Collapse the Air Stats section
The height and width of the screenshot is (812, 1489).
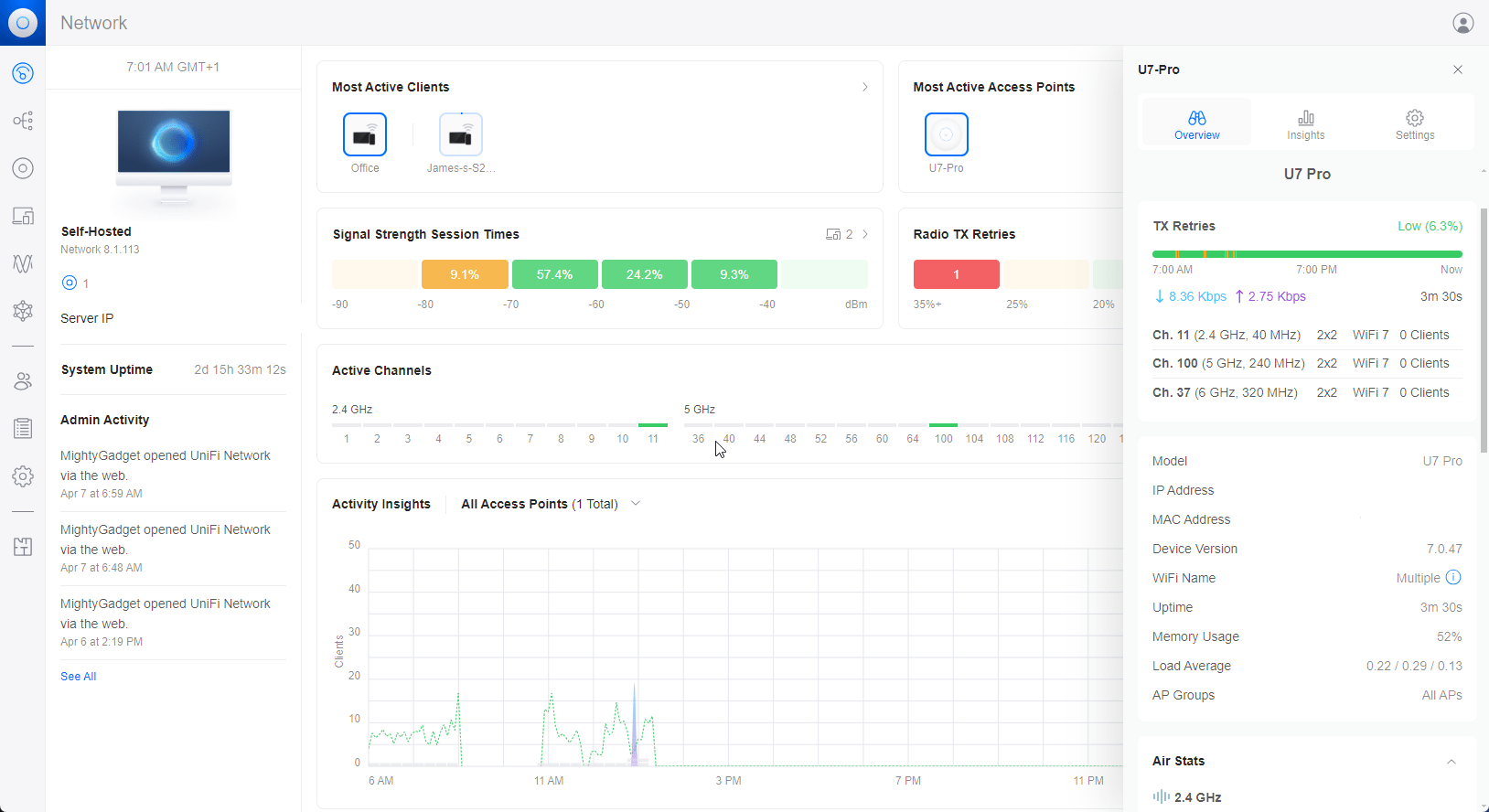1452,762
